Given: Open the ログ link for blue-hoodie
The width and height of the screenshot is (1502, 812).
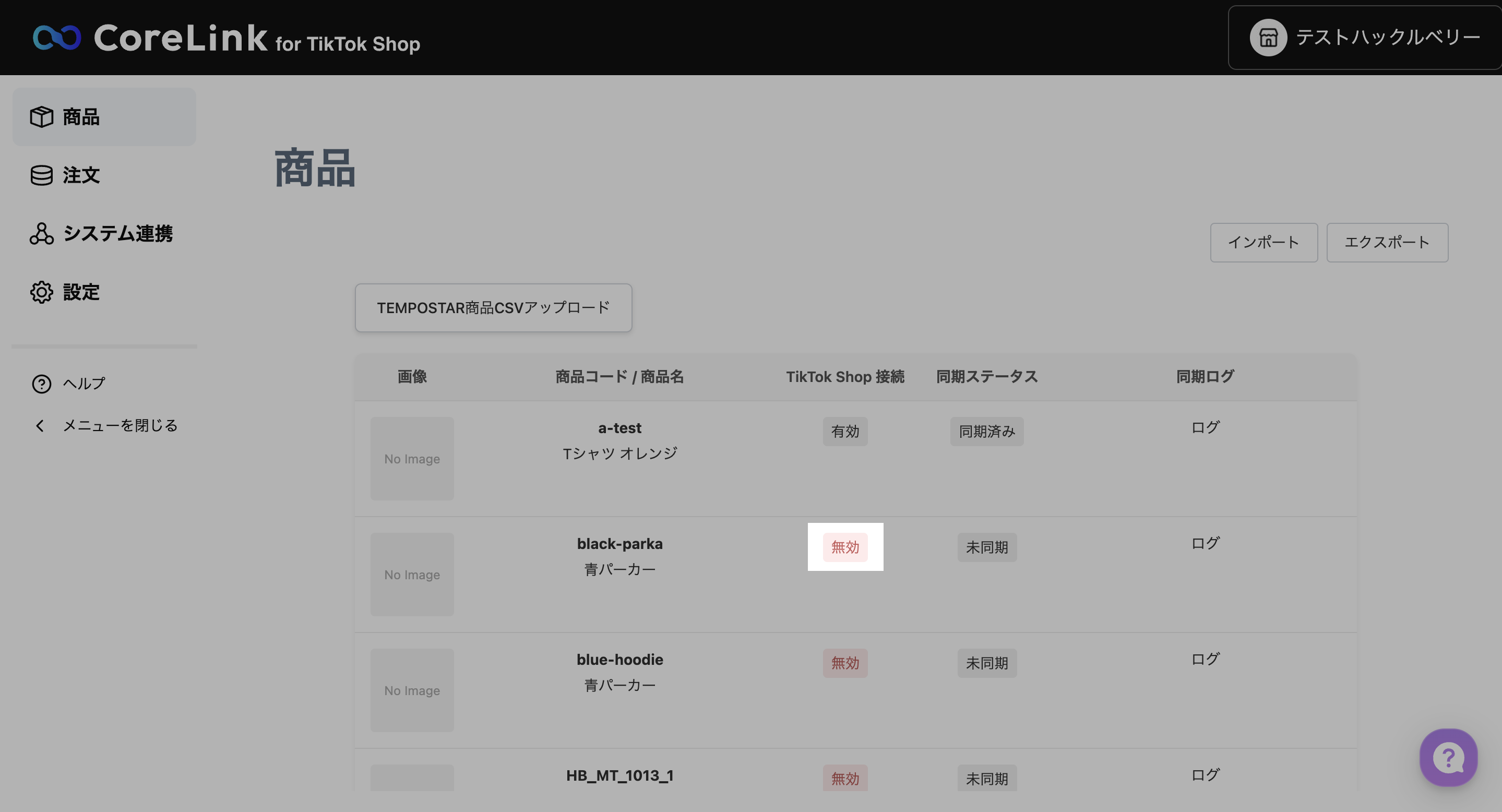Looking at the screenshot, I should coord(1205,659).
